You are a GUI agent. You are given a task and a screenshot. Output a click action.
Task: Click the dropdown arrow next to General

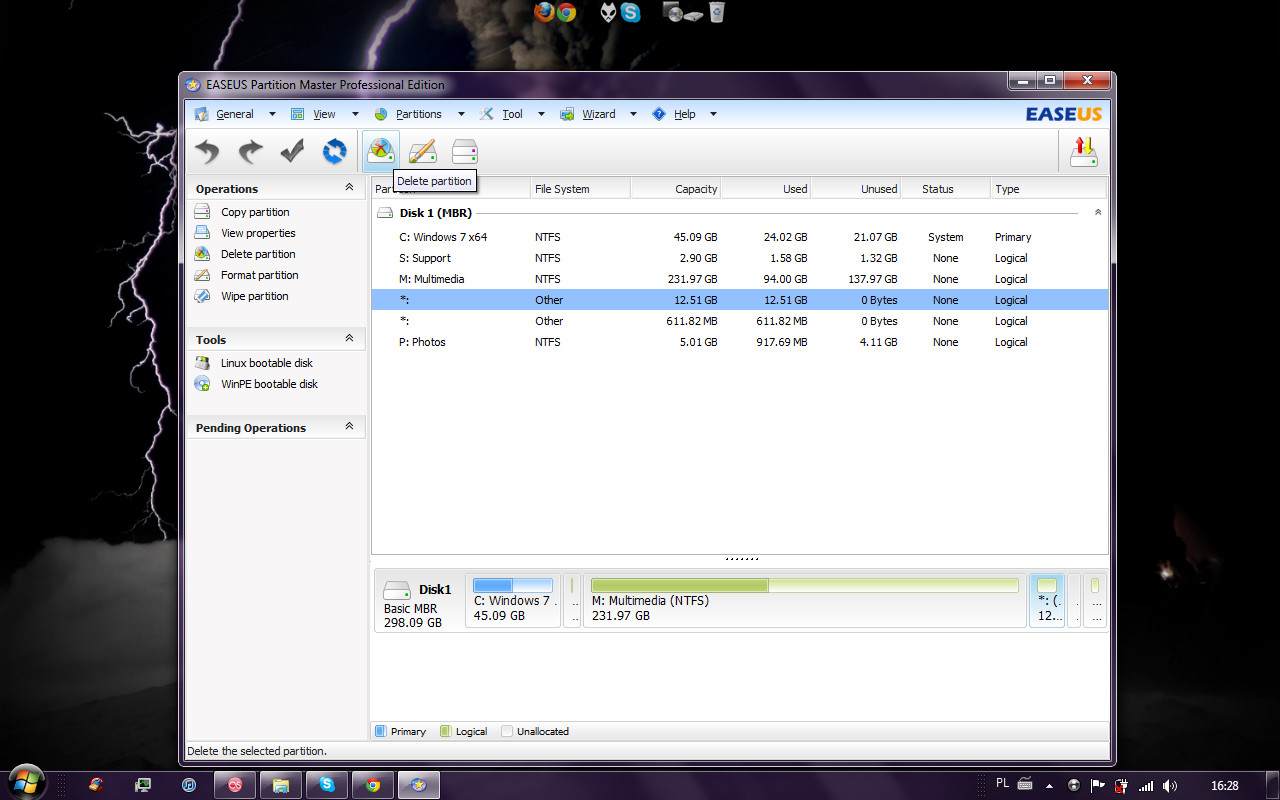point(272,114)
